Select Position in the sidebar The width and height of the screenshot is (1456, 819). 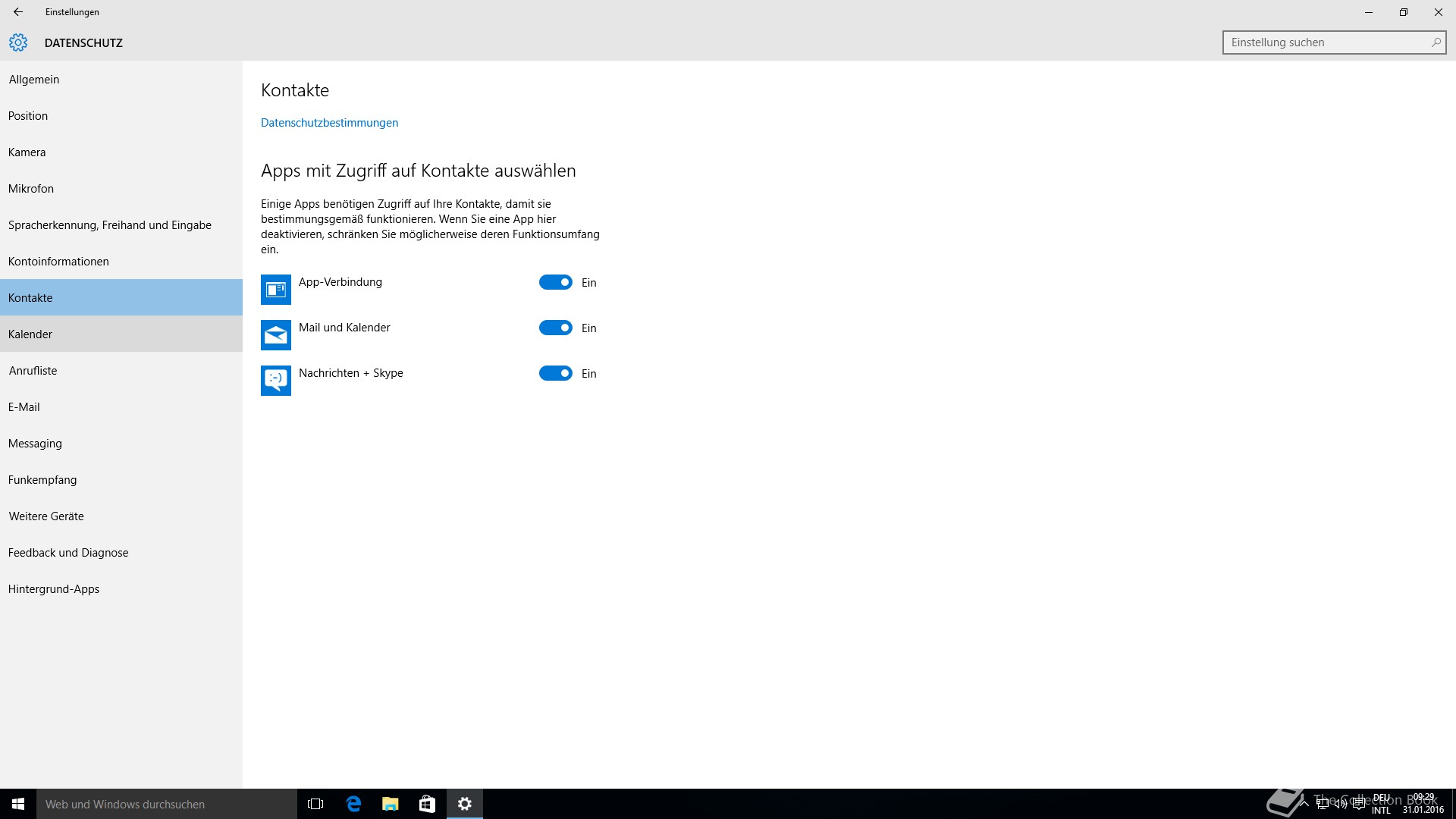click(x=121, y=115)
